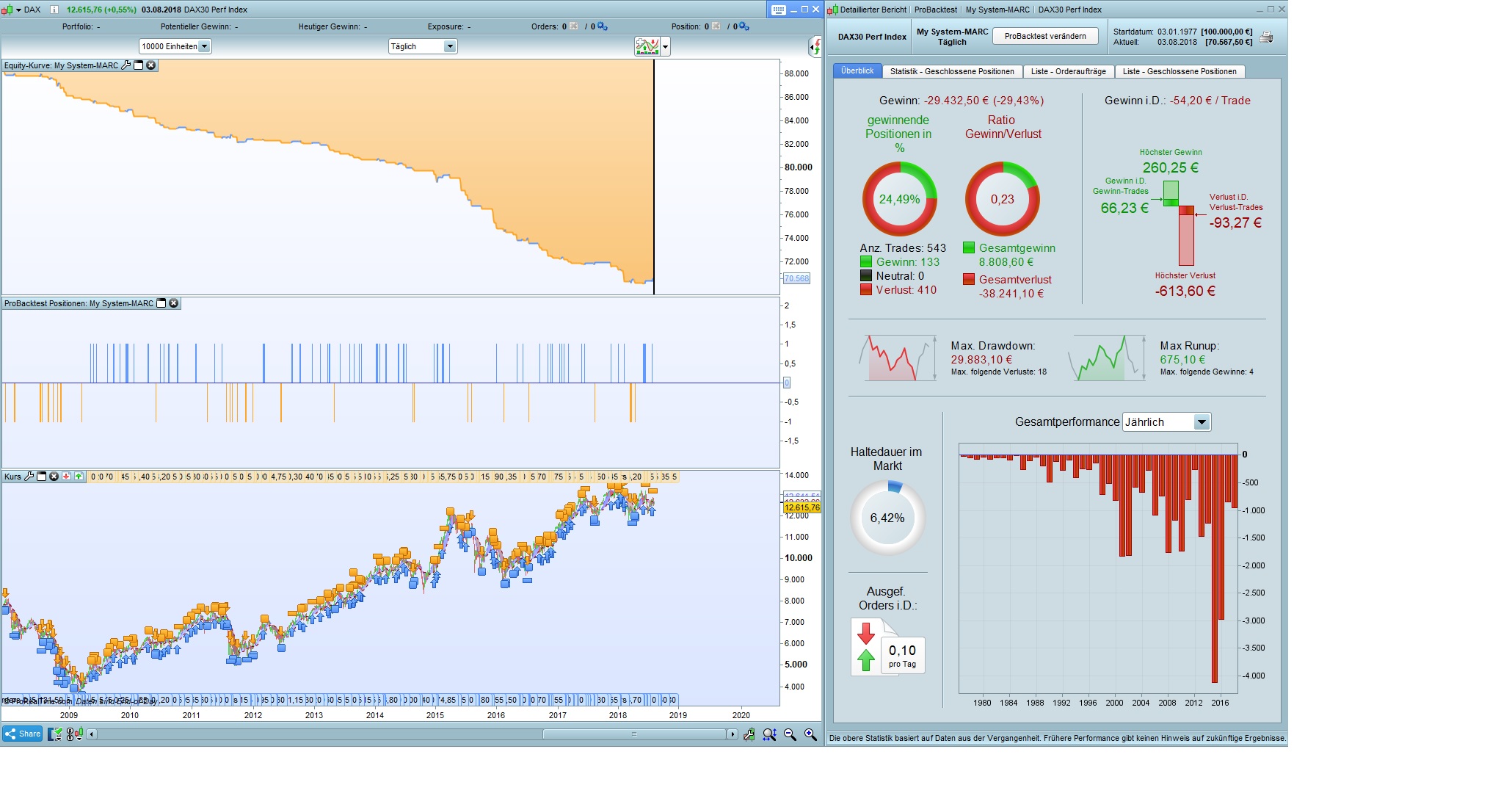Open the Liste - Orderaufträge tab
The height and width of the screenshot is (807, 1512).
[x=1068, y=71]
